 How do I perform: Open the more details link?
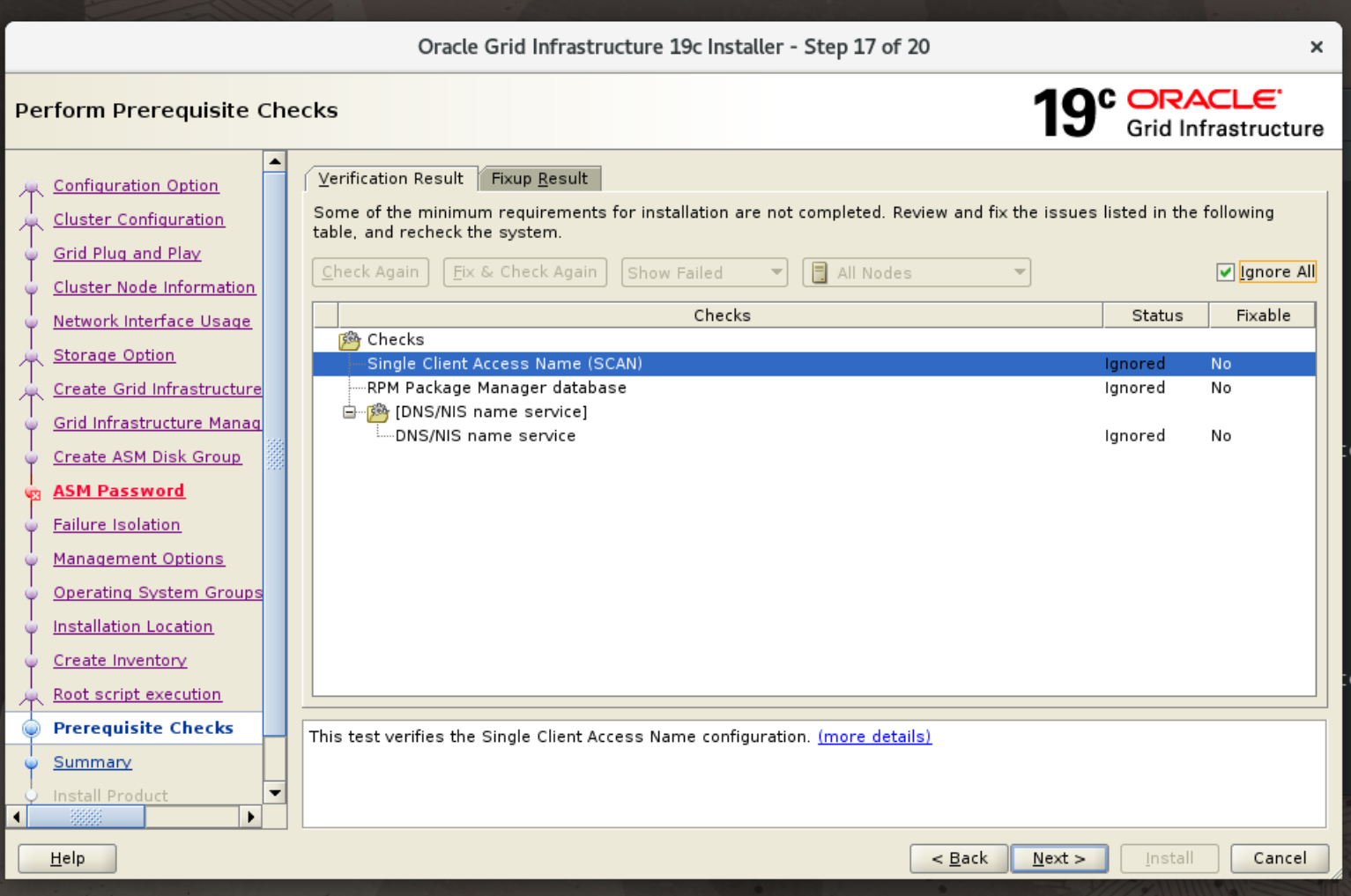point(874,737)
